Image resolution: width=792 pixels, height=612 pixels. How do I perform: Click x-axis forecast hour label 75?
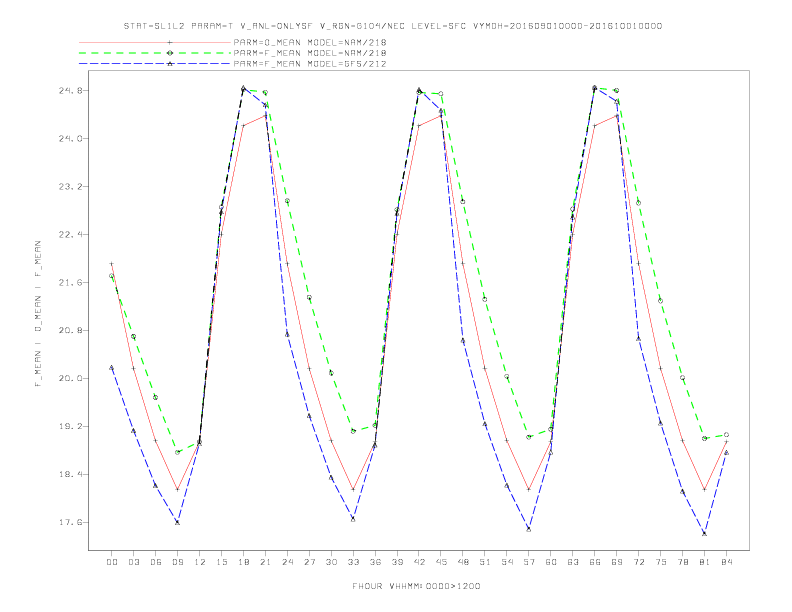[x=661, y=562]
